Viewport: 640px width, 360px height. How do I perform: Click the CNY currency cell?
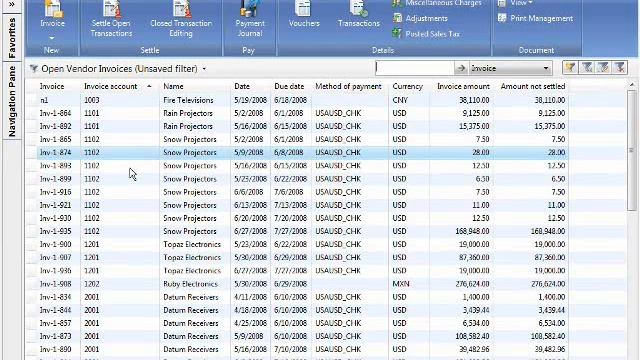pos(400,100)
